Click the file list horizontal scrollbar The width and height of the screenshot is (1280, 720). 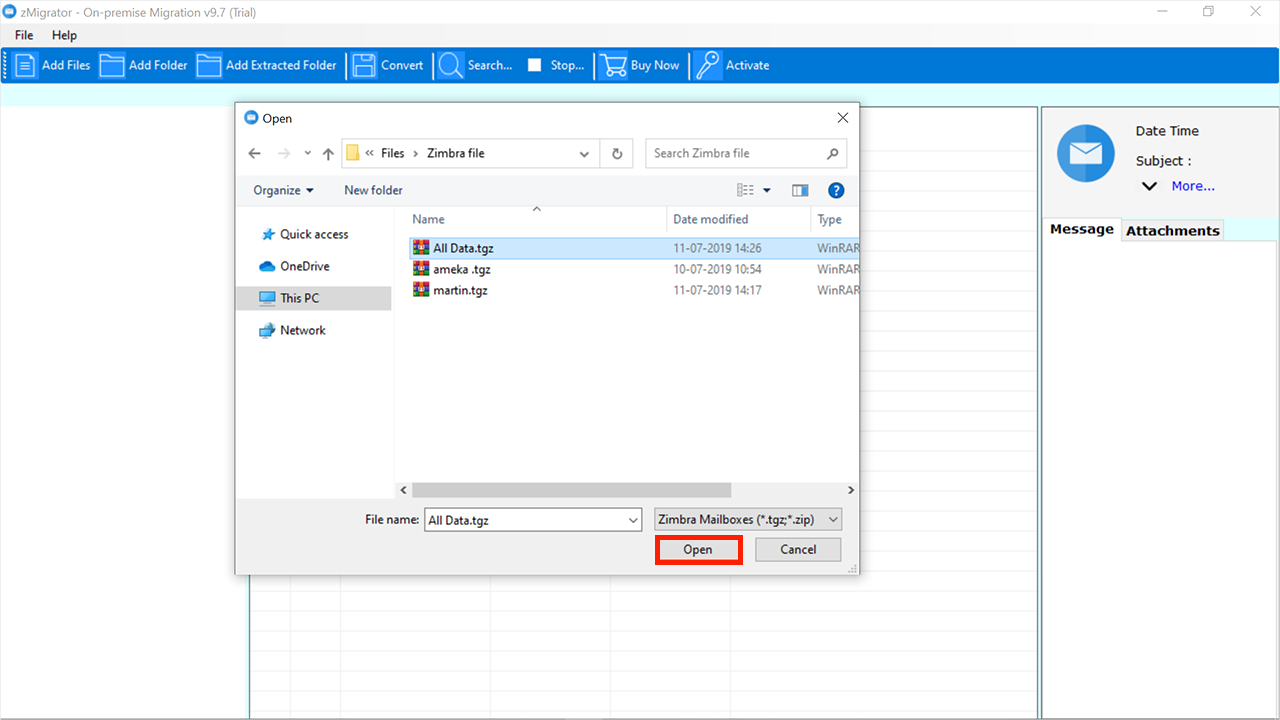click(x=571, y=490)
